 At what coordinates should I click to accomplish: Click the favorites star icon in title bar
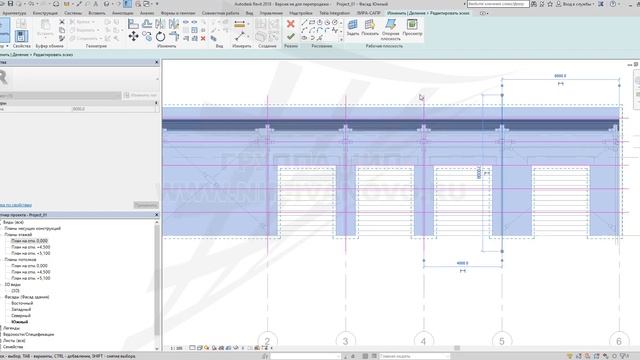[x=550, y=4]
